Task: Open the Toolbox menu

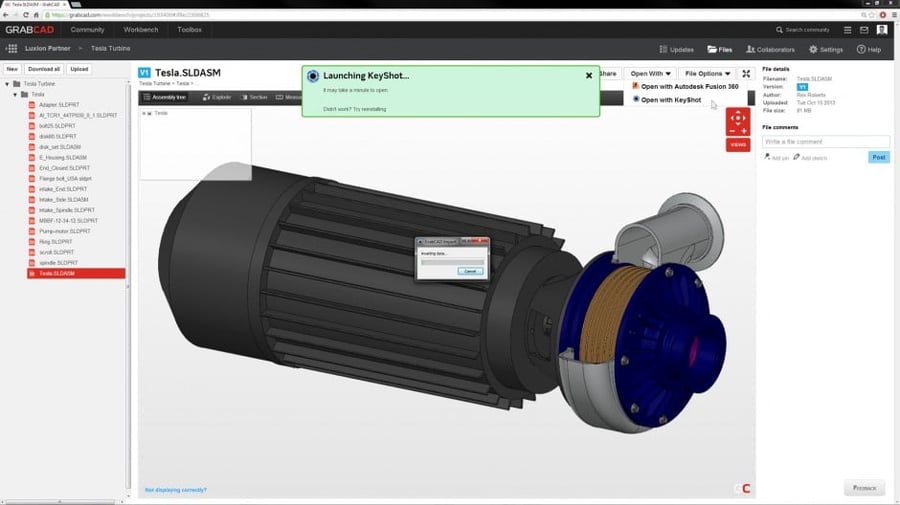Action: pos(189,30)
